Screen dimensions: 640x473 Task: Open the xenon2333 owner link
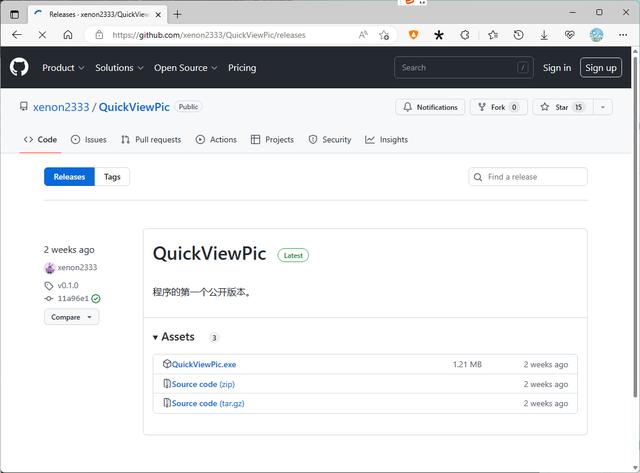pyautogui.click(x=61, y=107)
